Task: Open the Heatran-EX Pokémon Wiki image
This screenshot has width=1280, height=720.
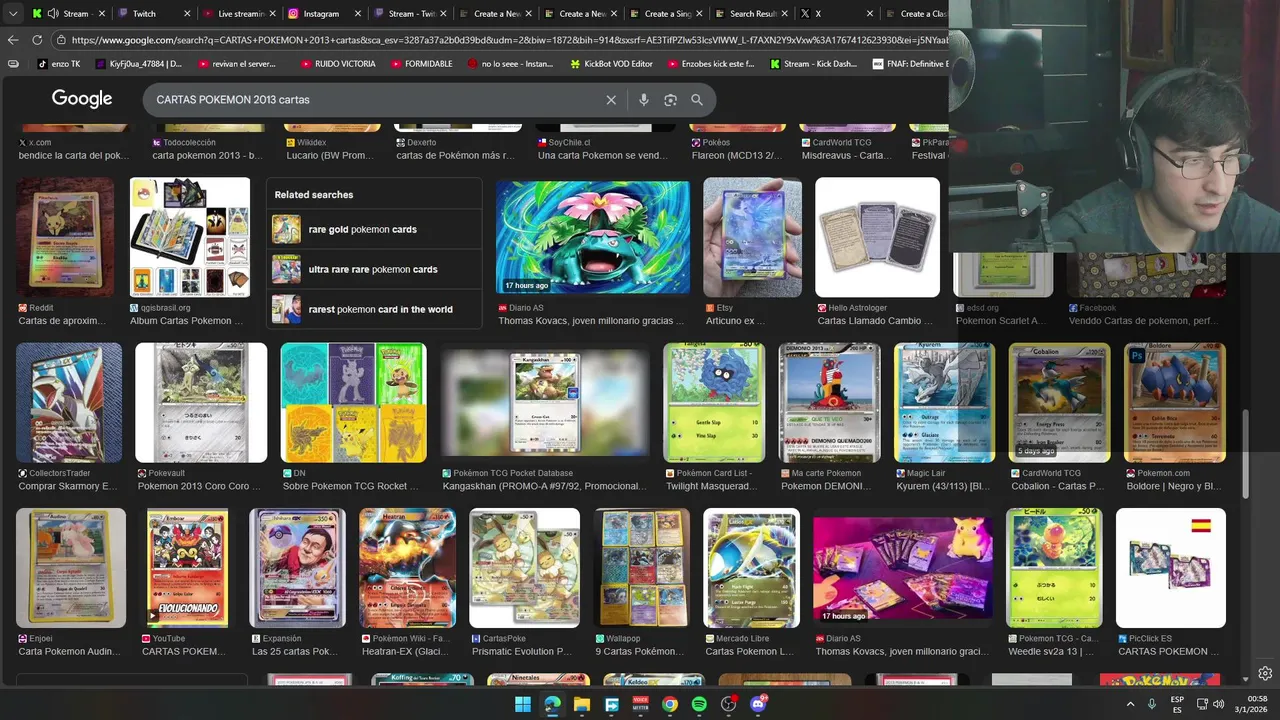Action: tap(407, 568)
